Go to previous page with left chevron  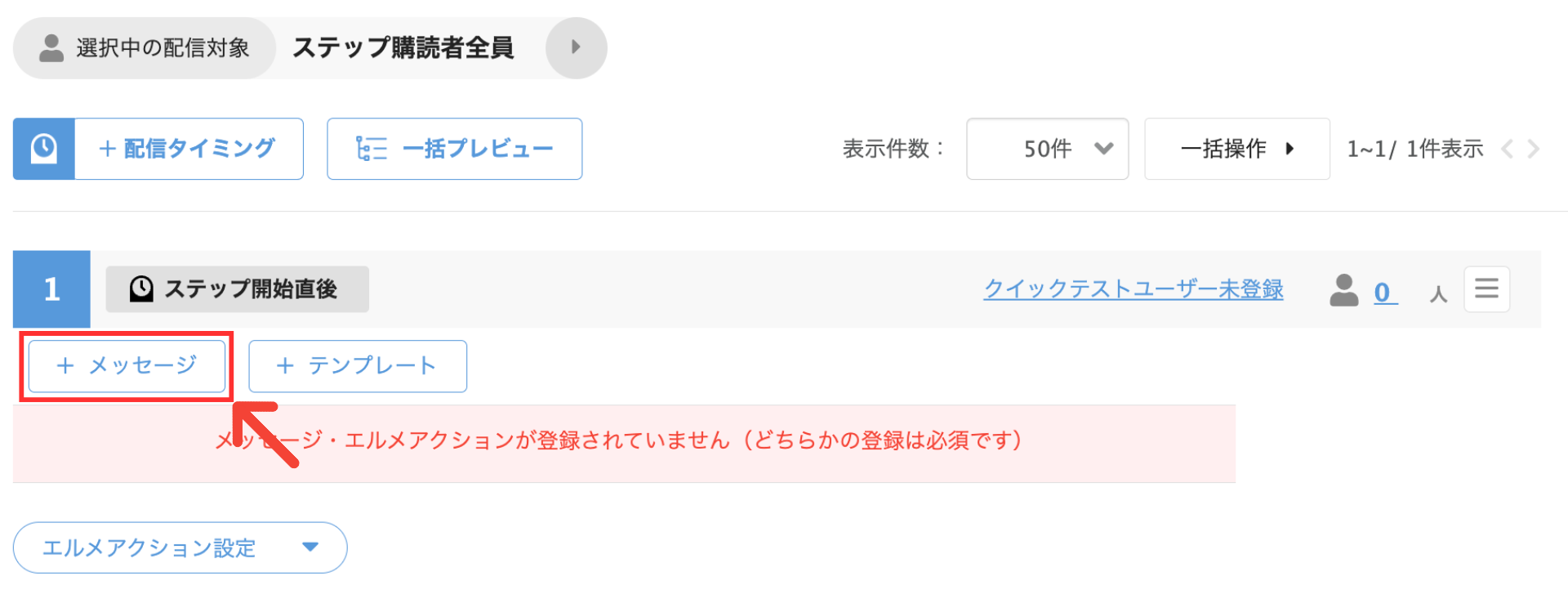[x=1508, y=149]
